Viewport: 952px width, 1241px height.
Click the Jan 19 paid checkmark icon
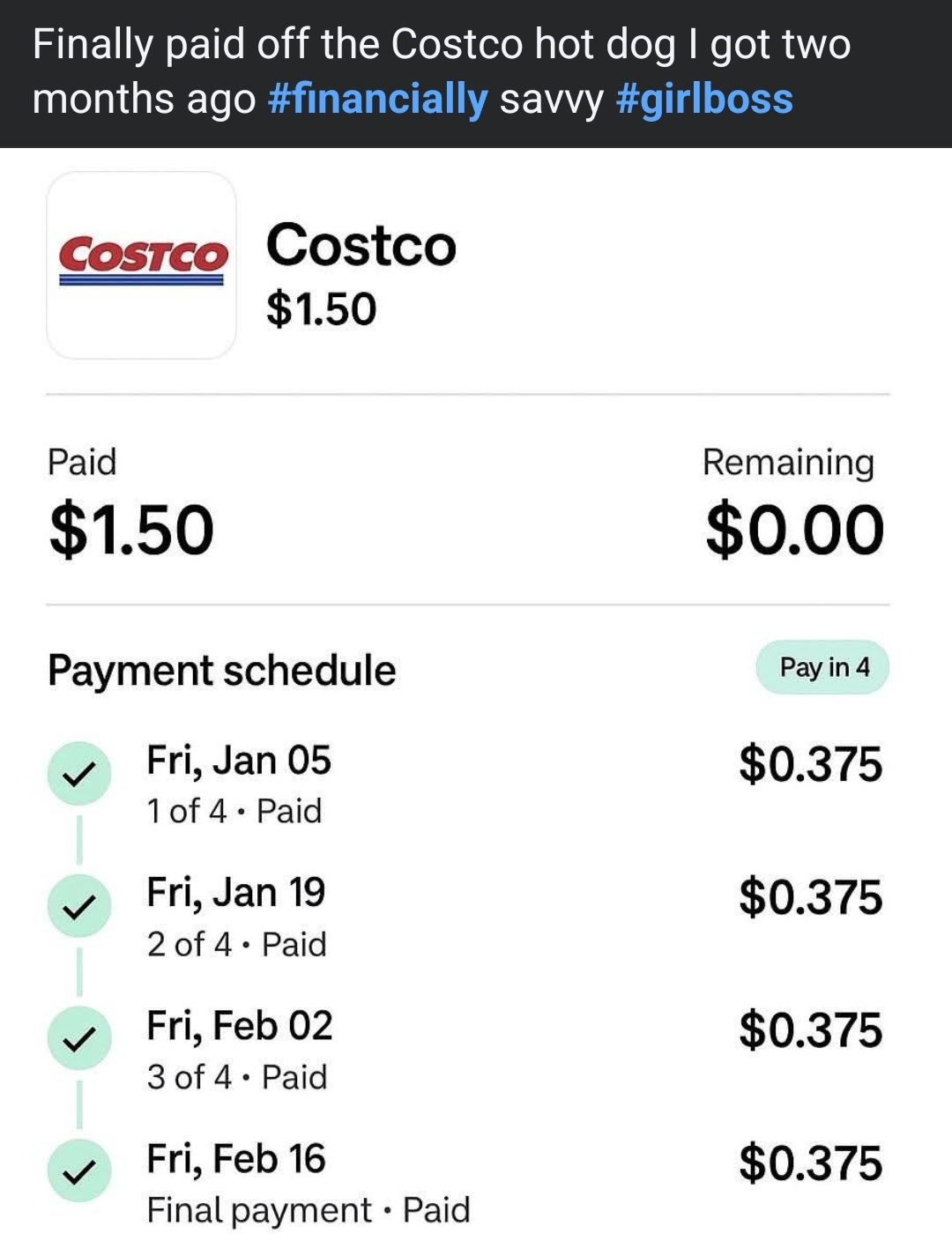79,906
